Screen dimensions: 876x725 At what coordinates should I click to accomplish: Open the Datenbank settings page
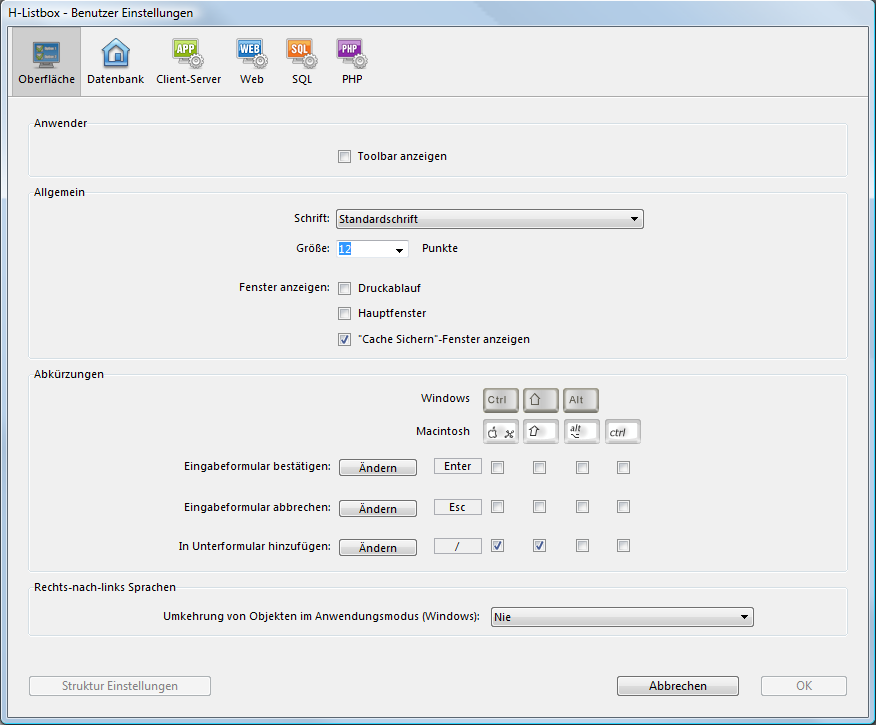click(116, 61)
